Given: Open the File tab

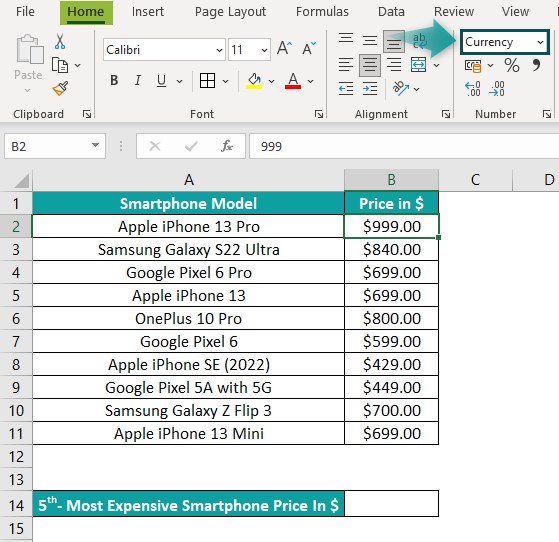Looking at the screenshot, I should click(x=25, y=12).
